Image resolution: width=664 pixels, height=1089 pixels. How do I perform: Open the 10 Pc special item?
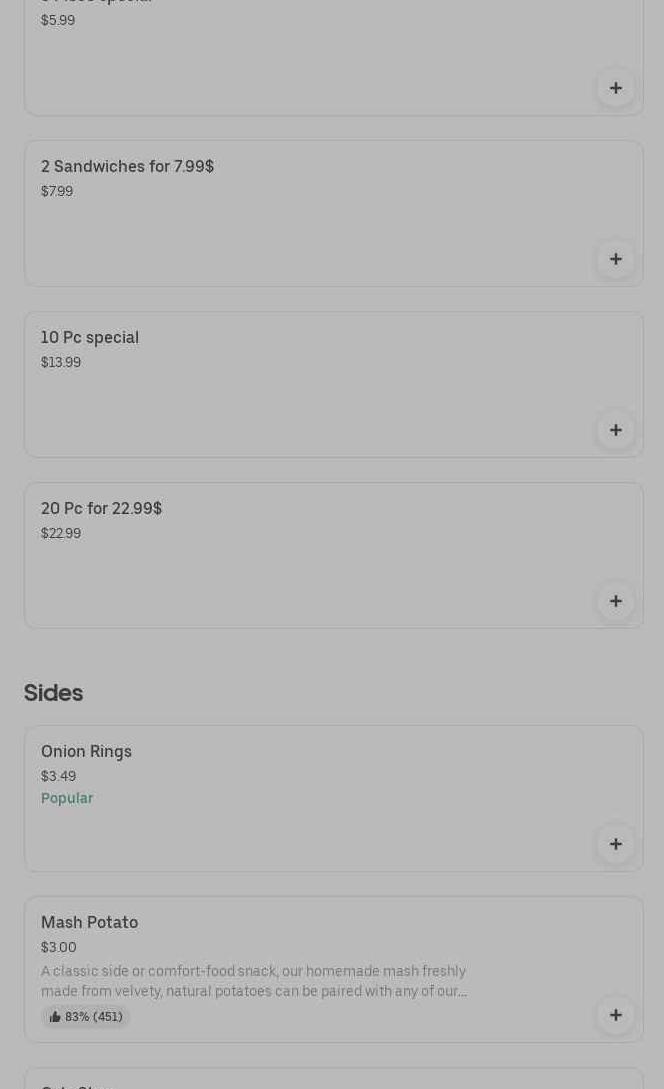pos(90,338)
